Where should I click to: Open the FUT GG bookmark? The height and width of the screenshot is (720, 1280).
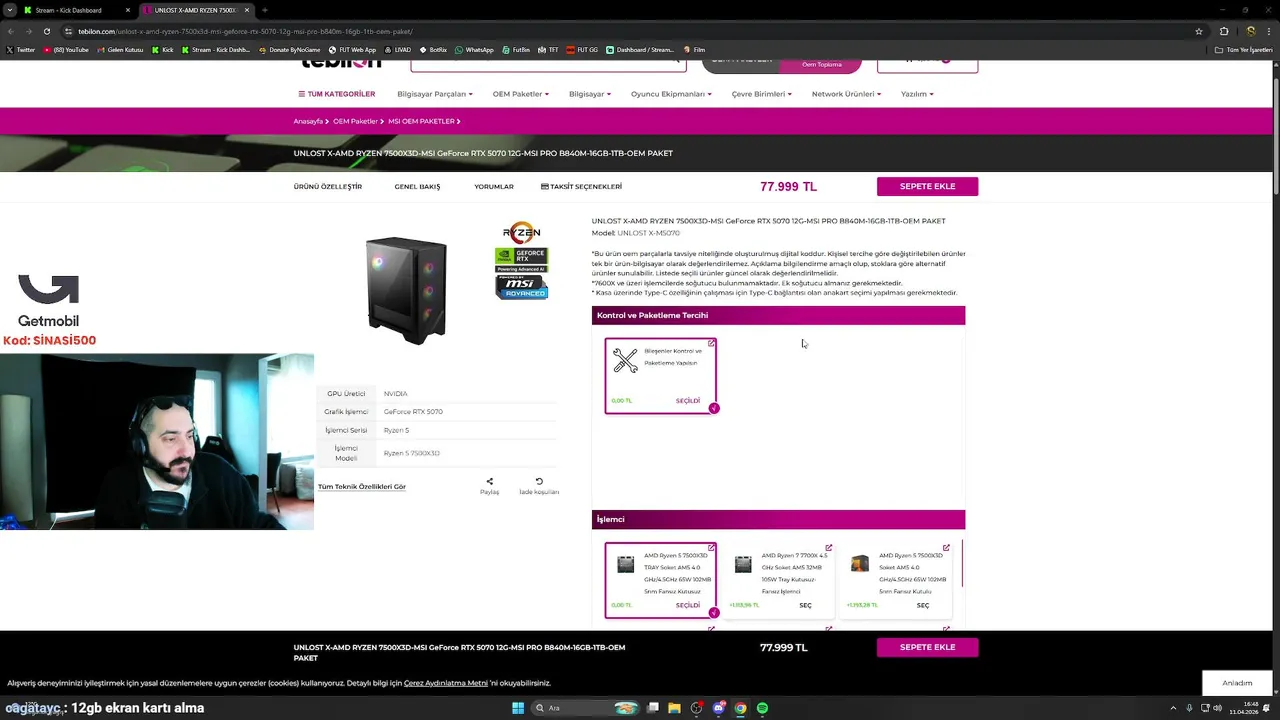click(x=581, y=49)
